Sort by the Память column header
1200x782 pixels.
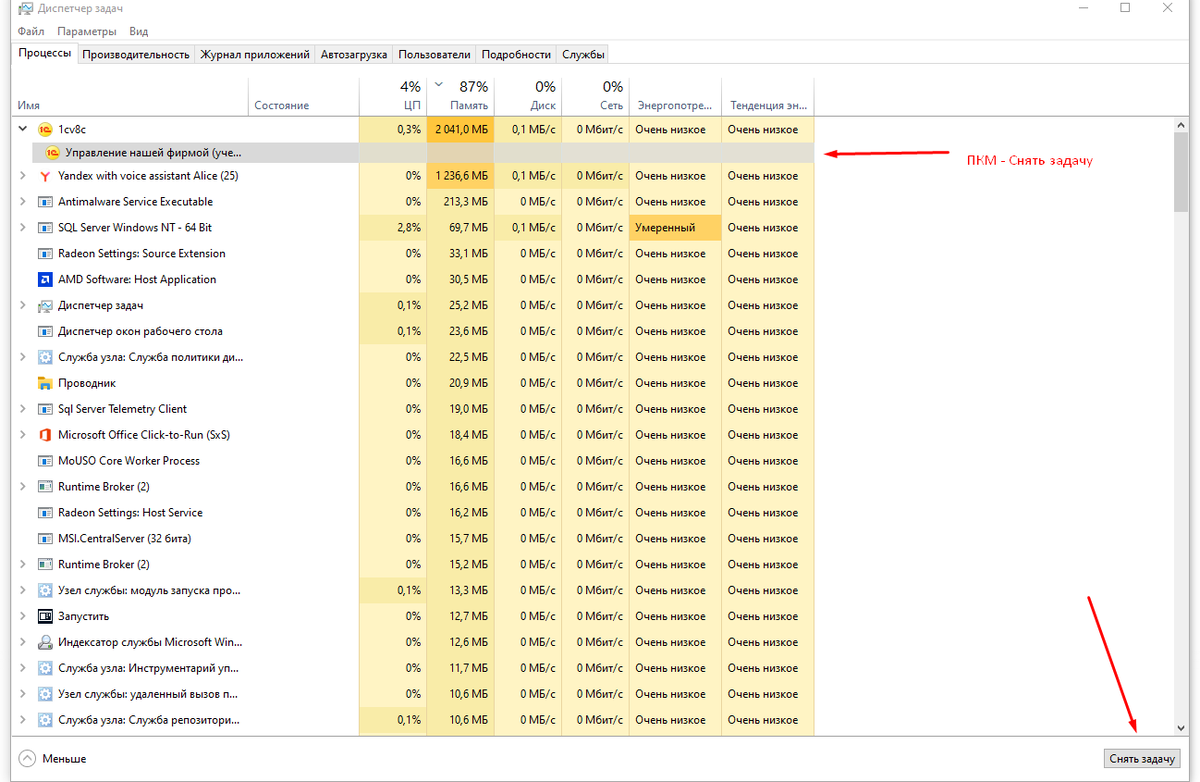pyautogui.click(x=460, y=96)
